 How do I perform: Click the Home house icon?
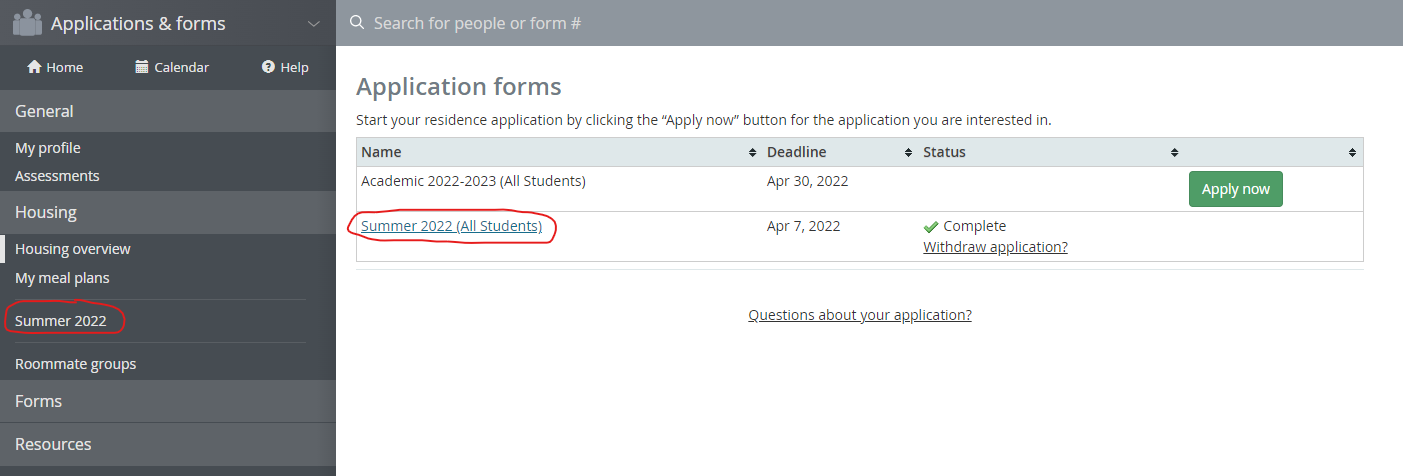pyautogui.click(x=34, y=67)
